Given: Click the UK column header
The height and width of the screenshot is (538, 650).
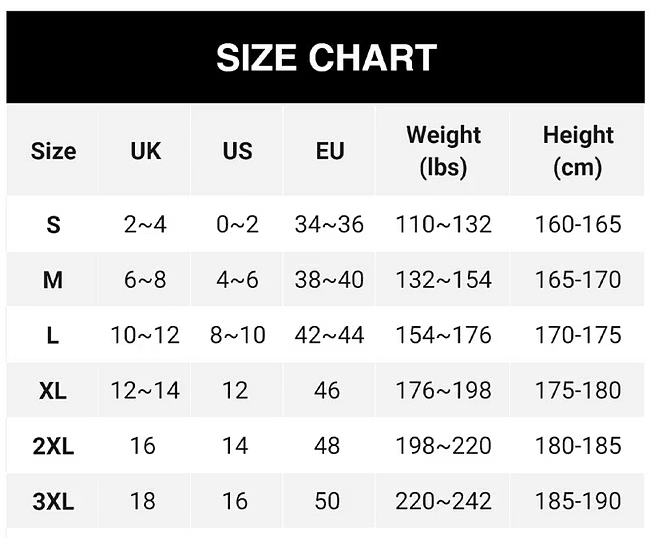Looking at the screenshot, I should click(145, 151).
